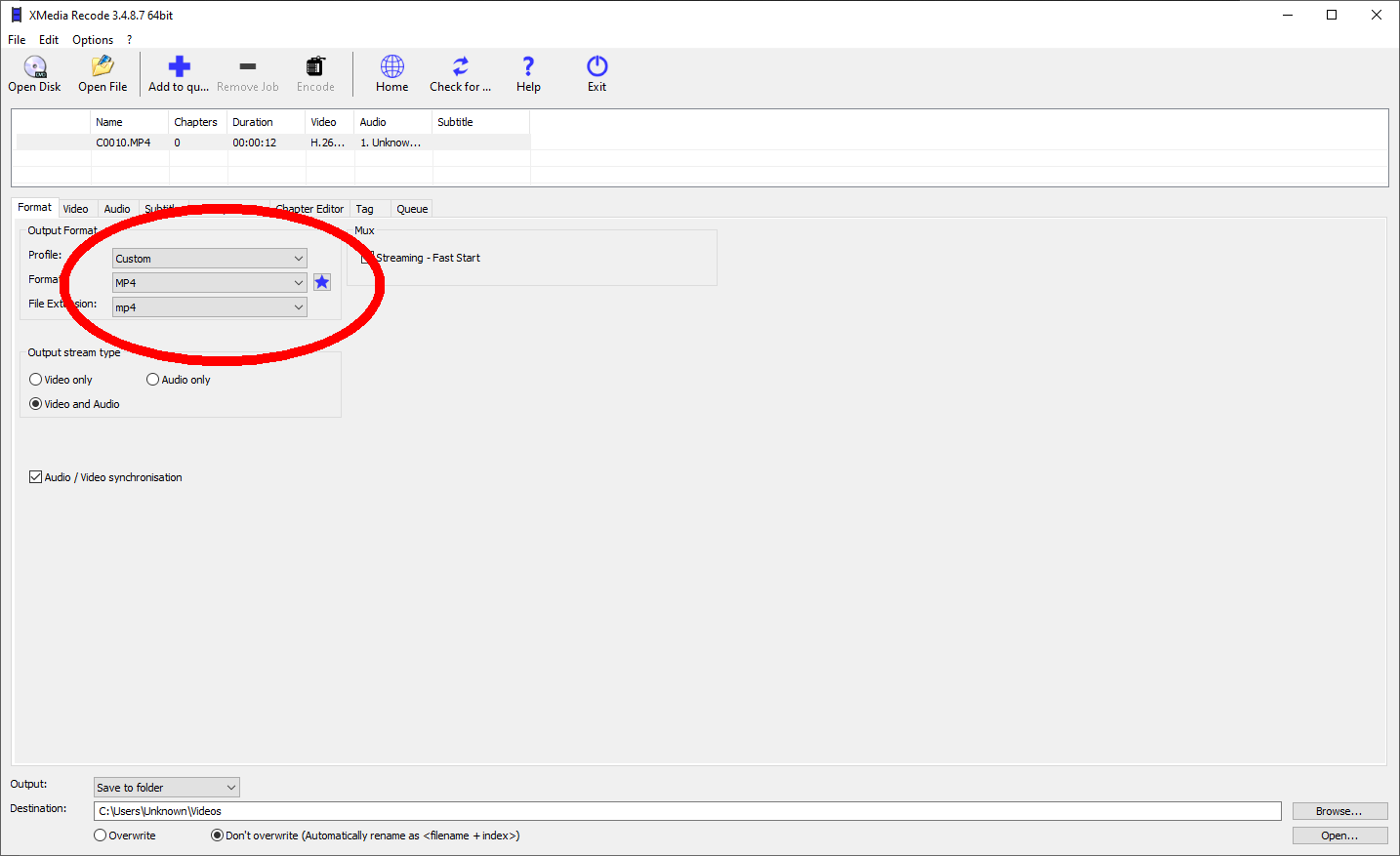Switch to the Audio tab
The image size is (1400, 856).
coord(117,209)
